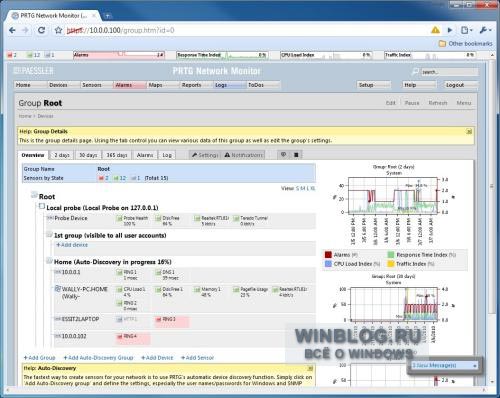Switch to the 2 days tab
This screenshot has width=500, height=398.
tap(62, 155)
